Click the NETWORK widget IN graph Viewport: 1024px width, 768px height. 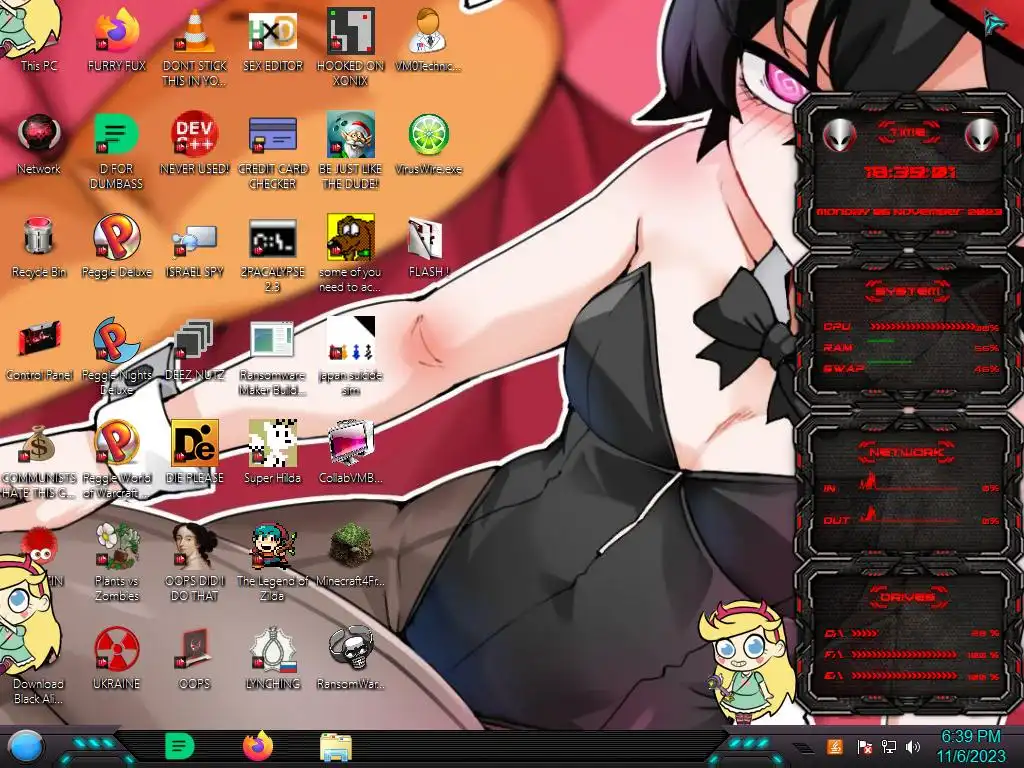[x=908, y=485]
